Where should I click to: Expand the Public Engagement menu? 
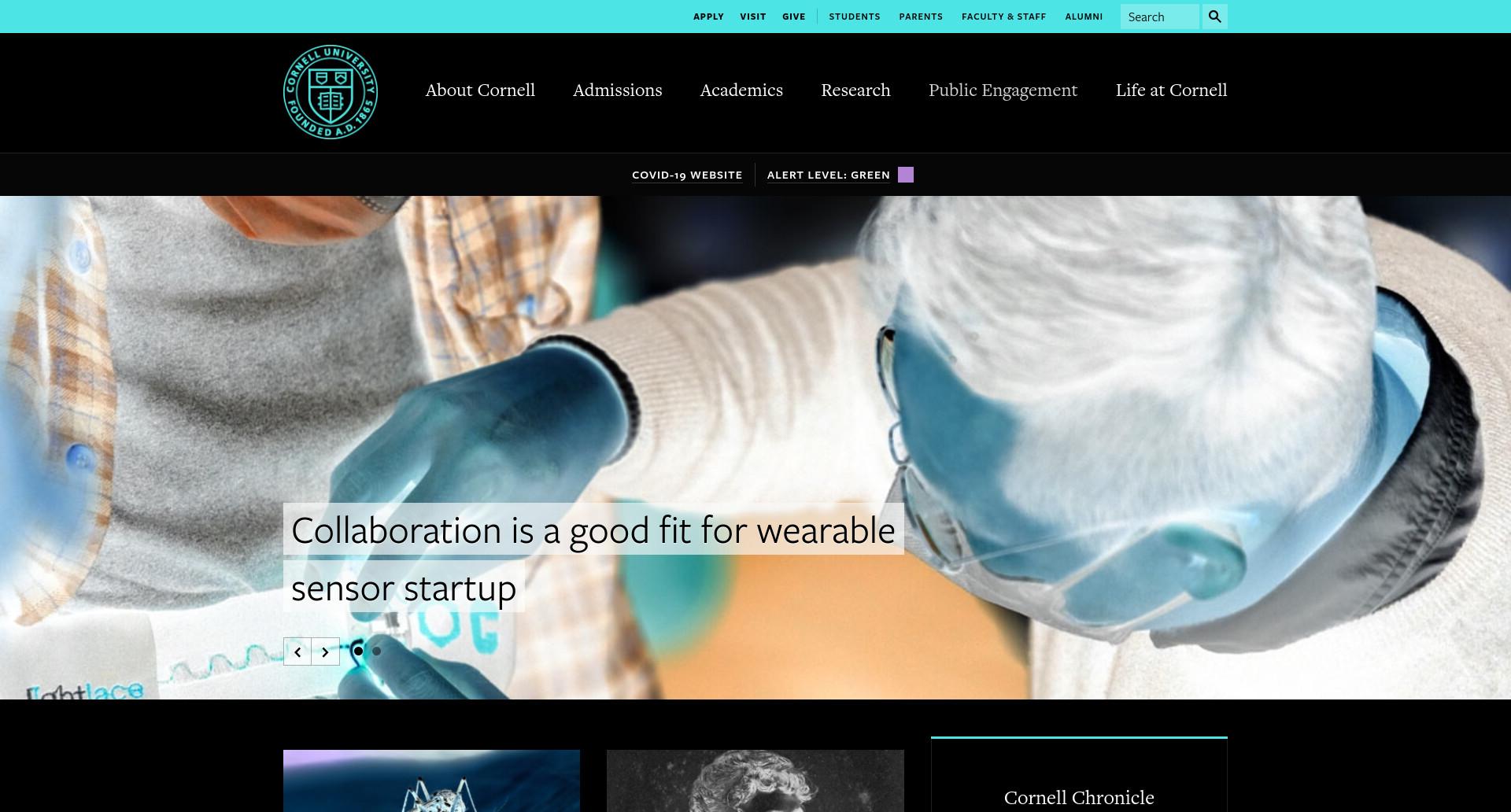(x=1003, y=90)
